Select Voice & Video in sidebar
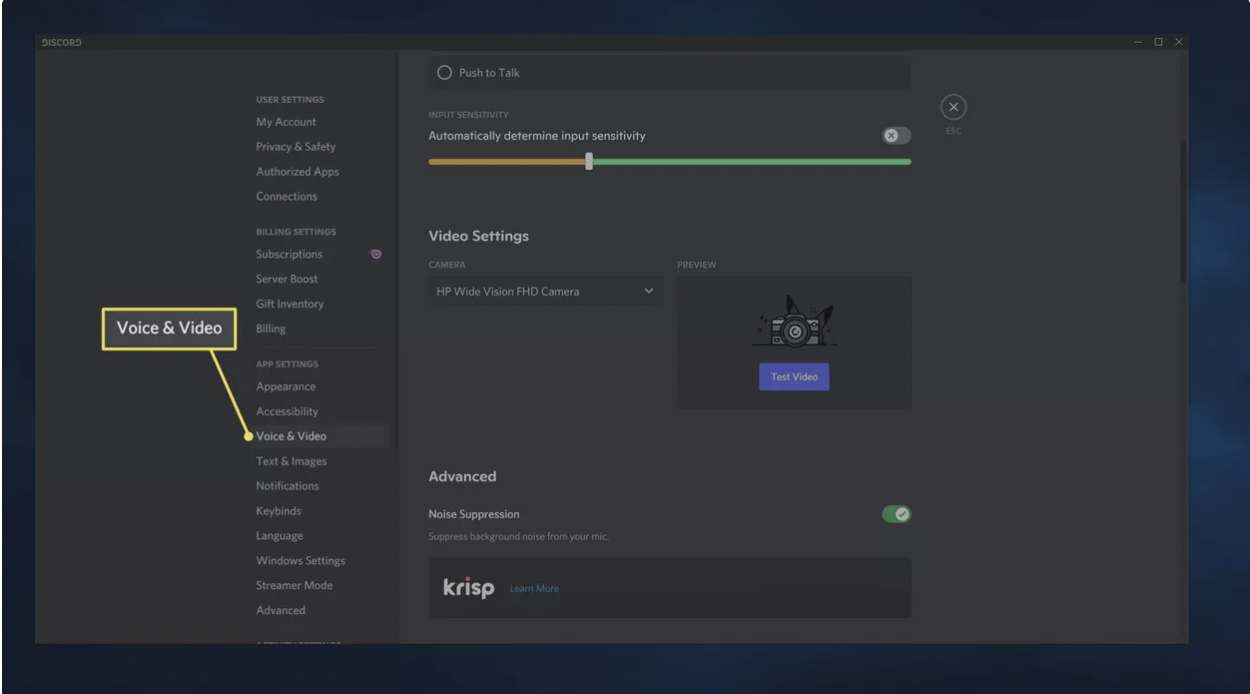The height and width of the screenshot is (694, 1250). [291, 436]
